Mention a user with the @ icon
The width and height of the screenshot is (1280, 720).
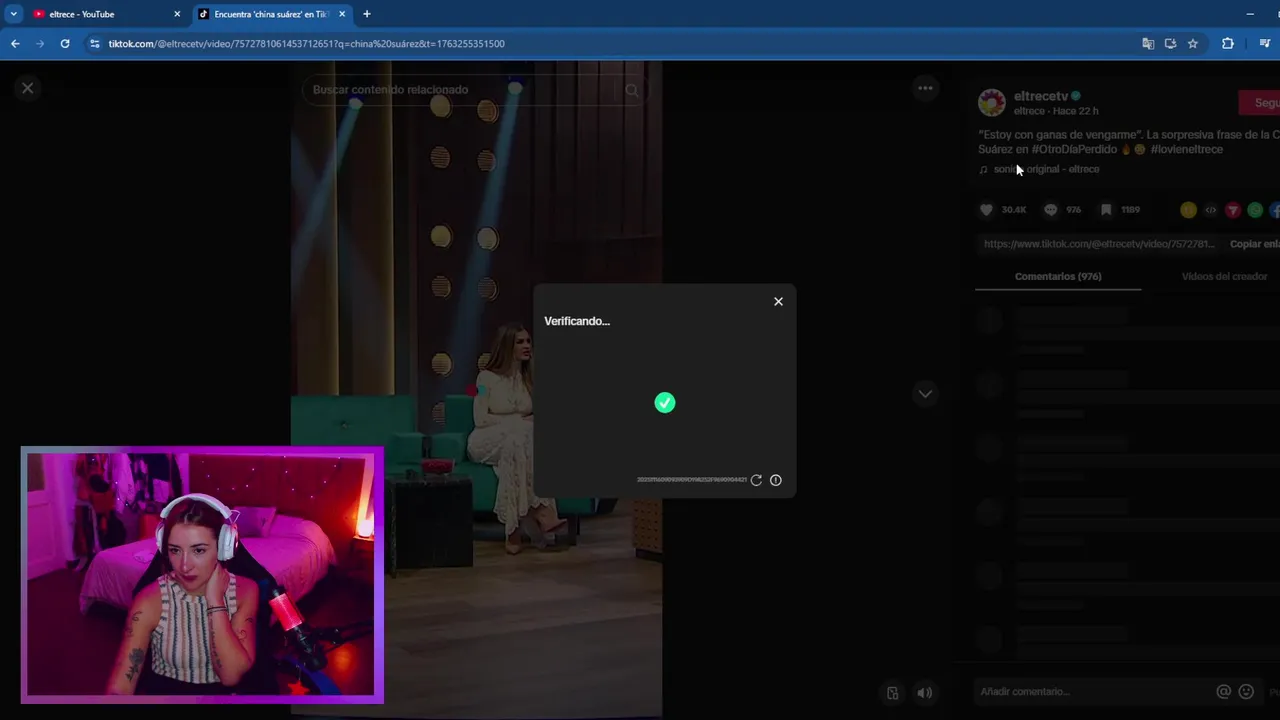[1223, 691]
